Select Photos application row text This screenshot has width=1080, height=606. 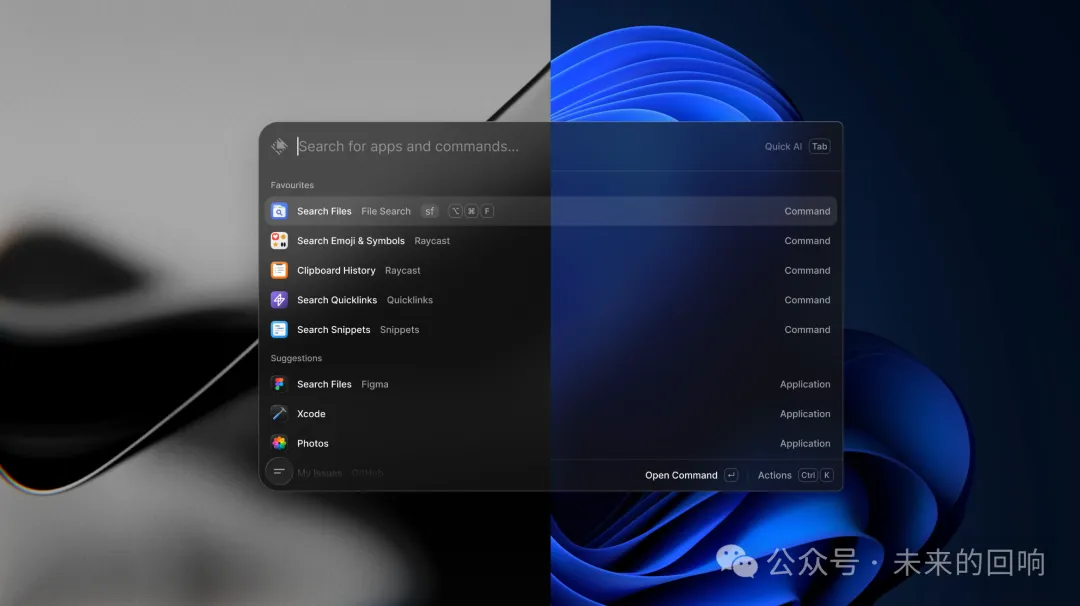point(313,443)
